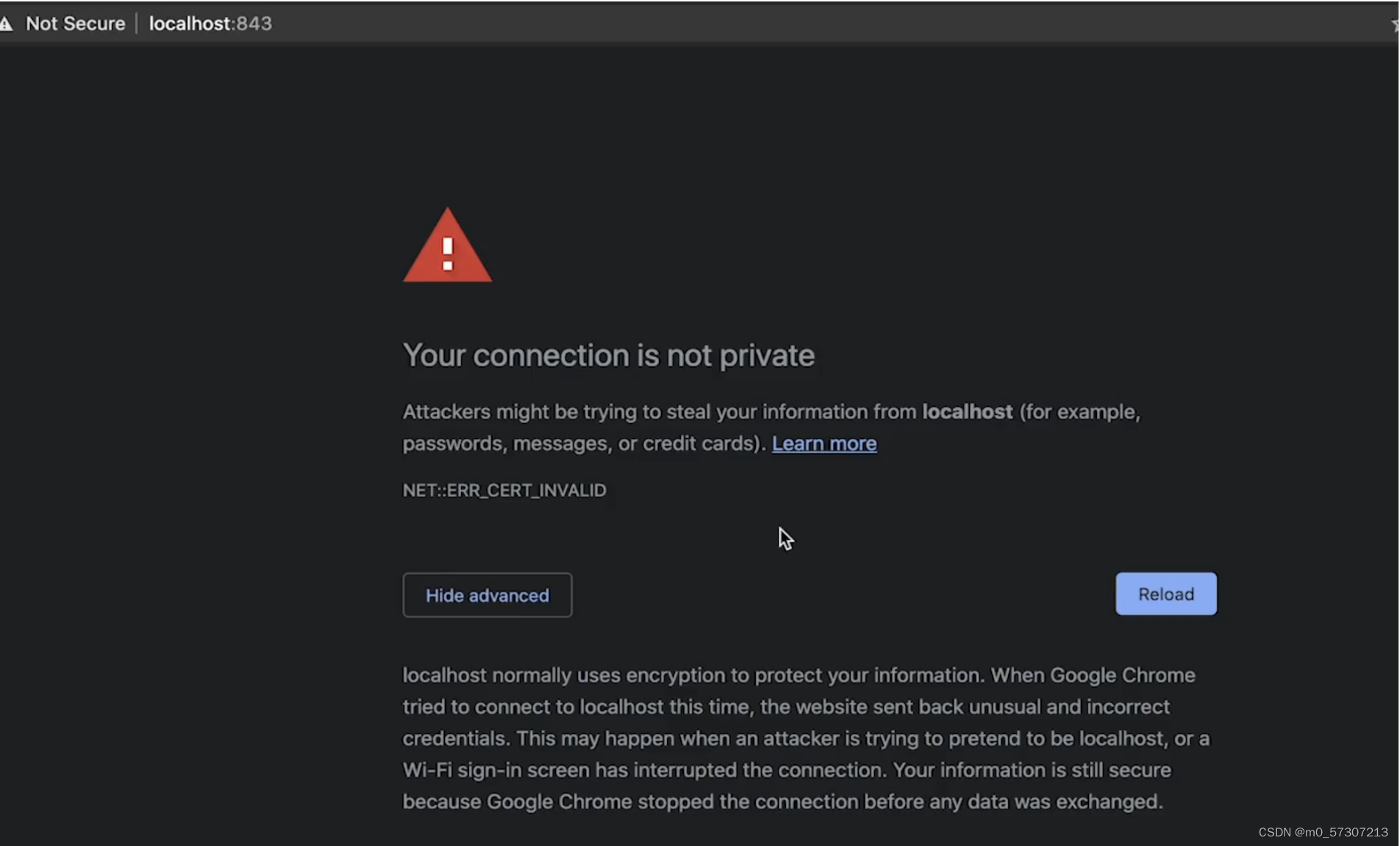Open the "Learn more" link
Screen dimensions: 1400x846
[824, 444]
